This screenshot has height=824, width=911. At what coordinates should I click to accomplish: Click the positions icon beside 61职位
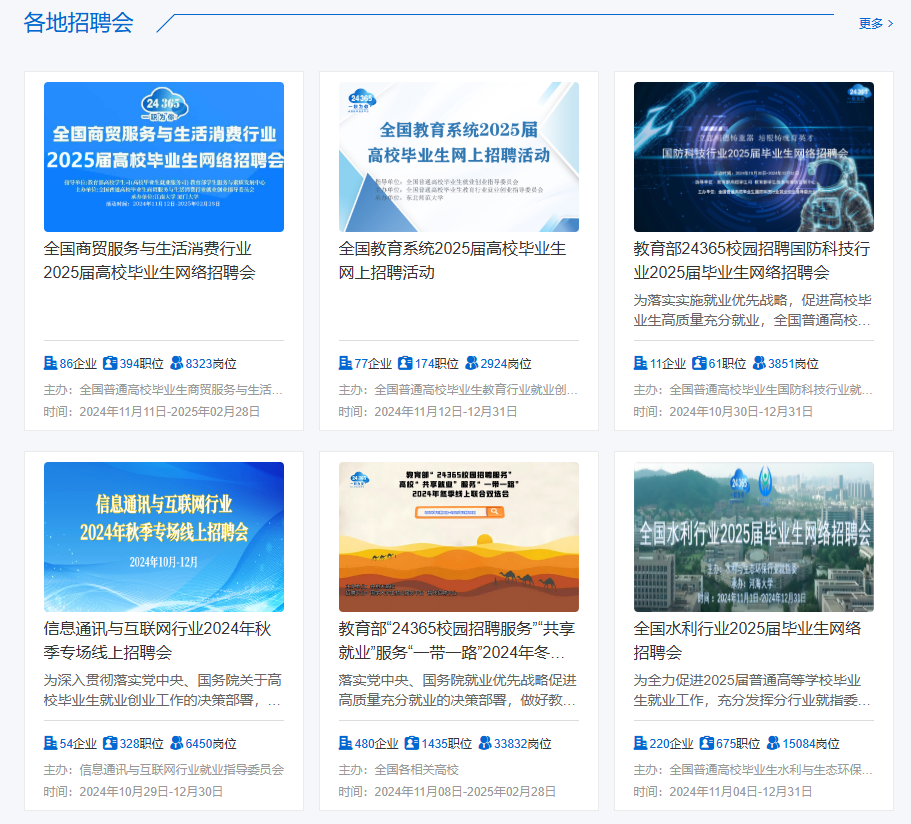700,363
